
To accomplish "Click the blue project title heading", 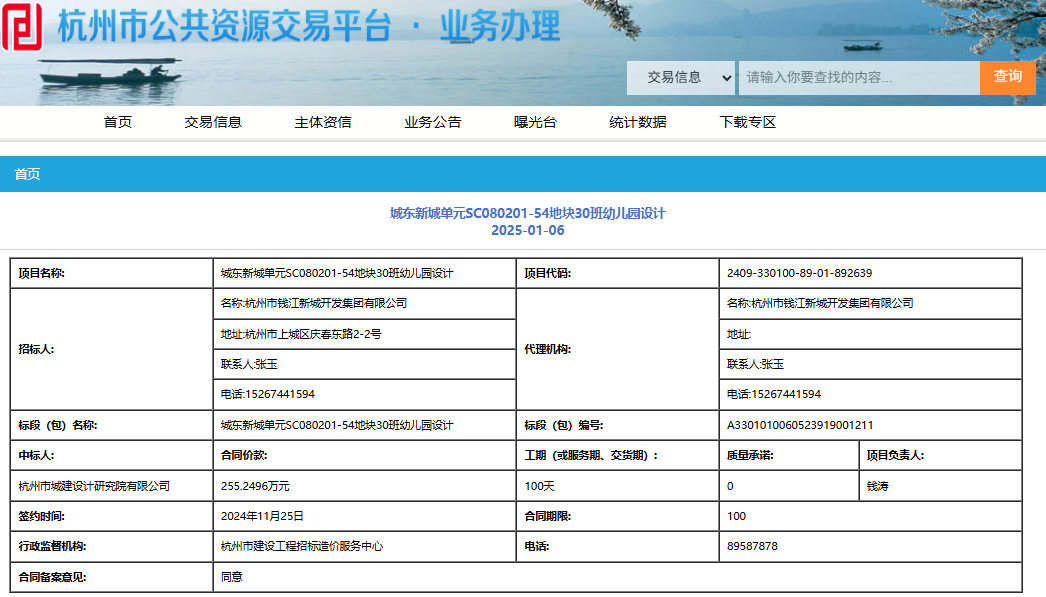I will click(528, 213).
